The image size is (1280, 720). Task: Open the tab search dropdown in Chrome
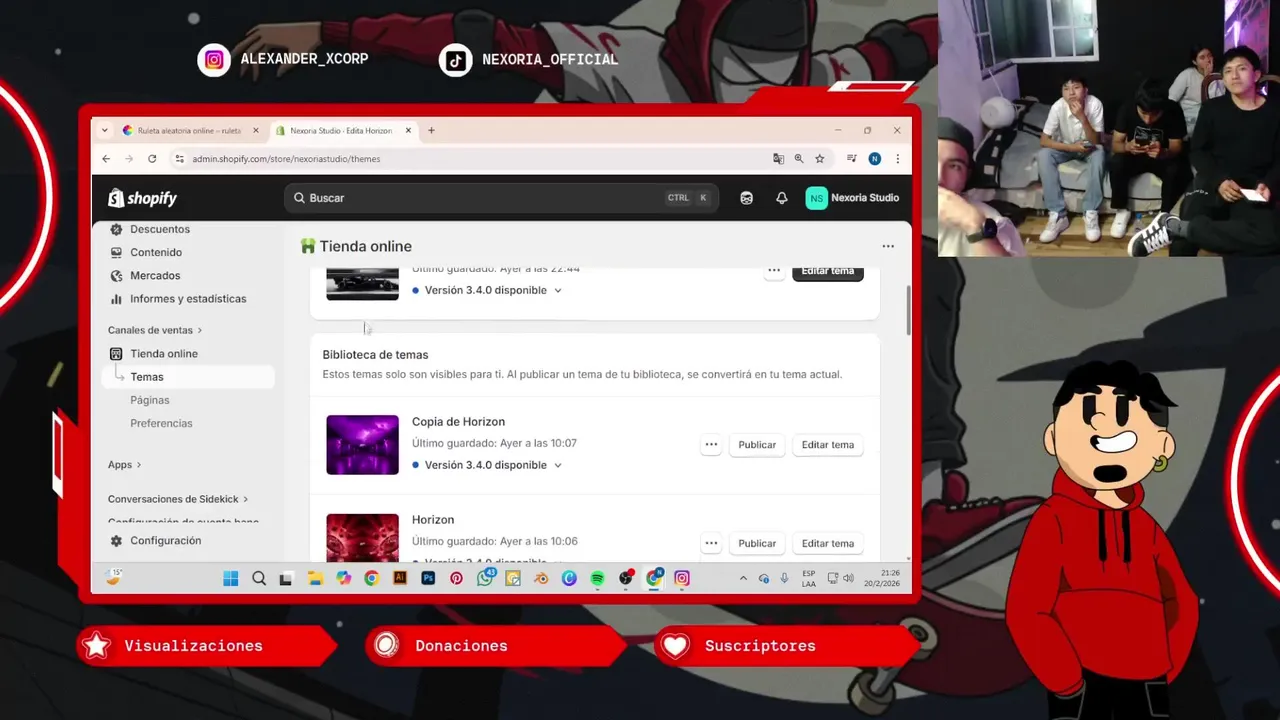click(x=106, y=130)
